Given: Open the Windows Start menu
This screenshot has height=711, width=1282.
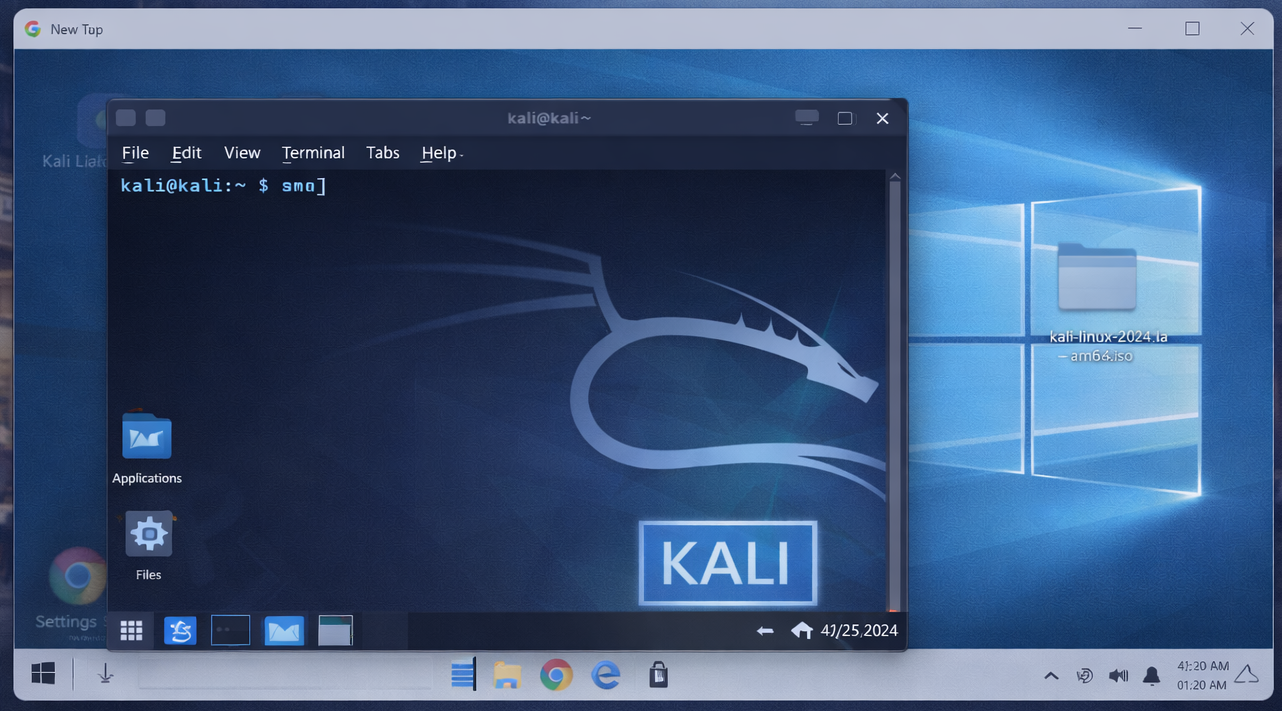Looking at the screenshot, I should coord(43,674).
